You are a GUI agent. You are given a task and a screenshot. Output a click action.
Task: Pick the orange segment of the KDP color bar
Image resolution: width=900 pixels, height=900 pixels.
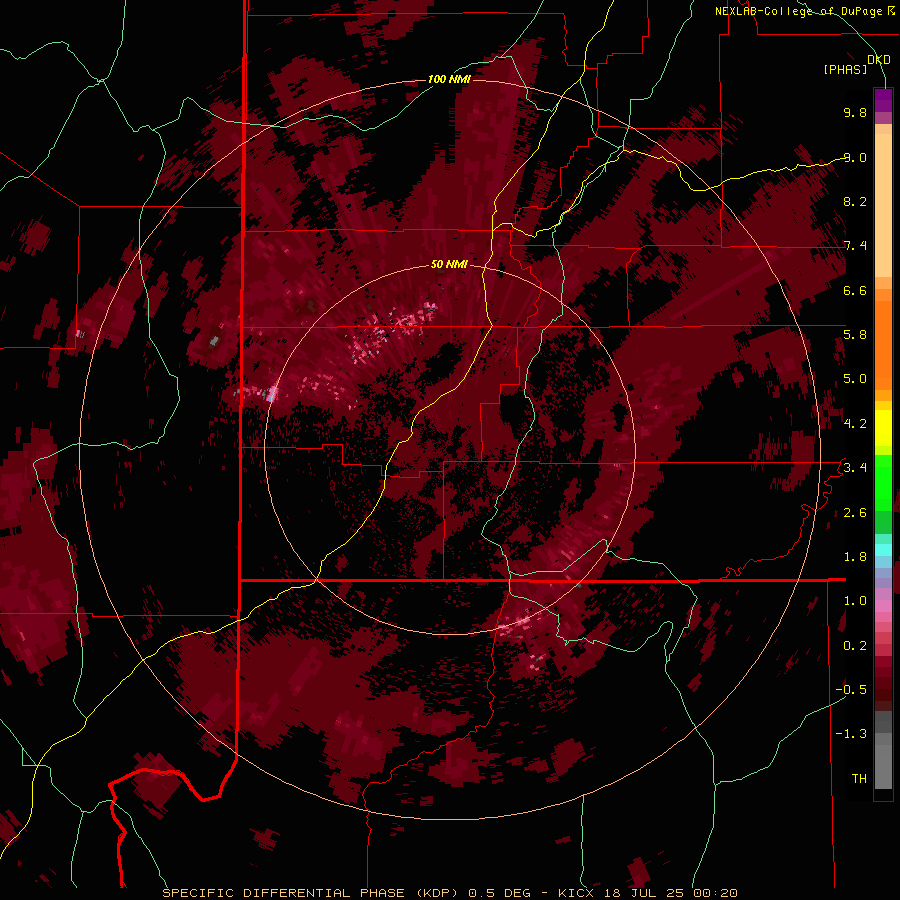pos(883,346)
